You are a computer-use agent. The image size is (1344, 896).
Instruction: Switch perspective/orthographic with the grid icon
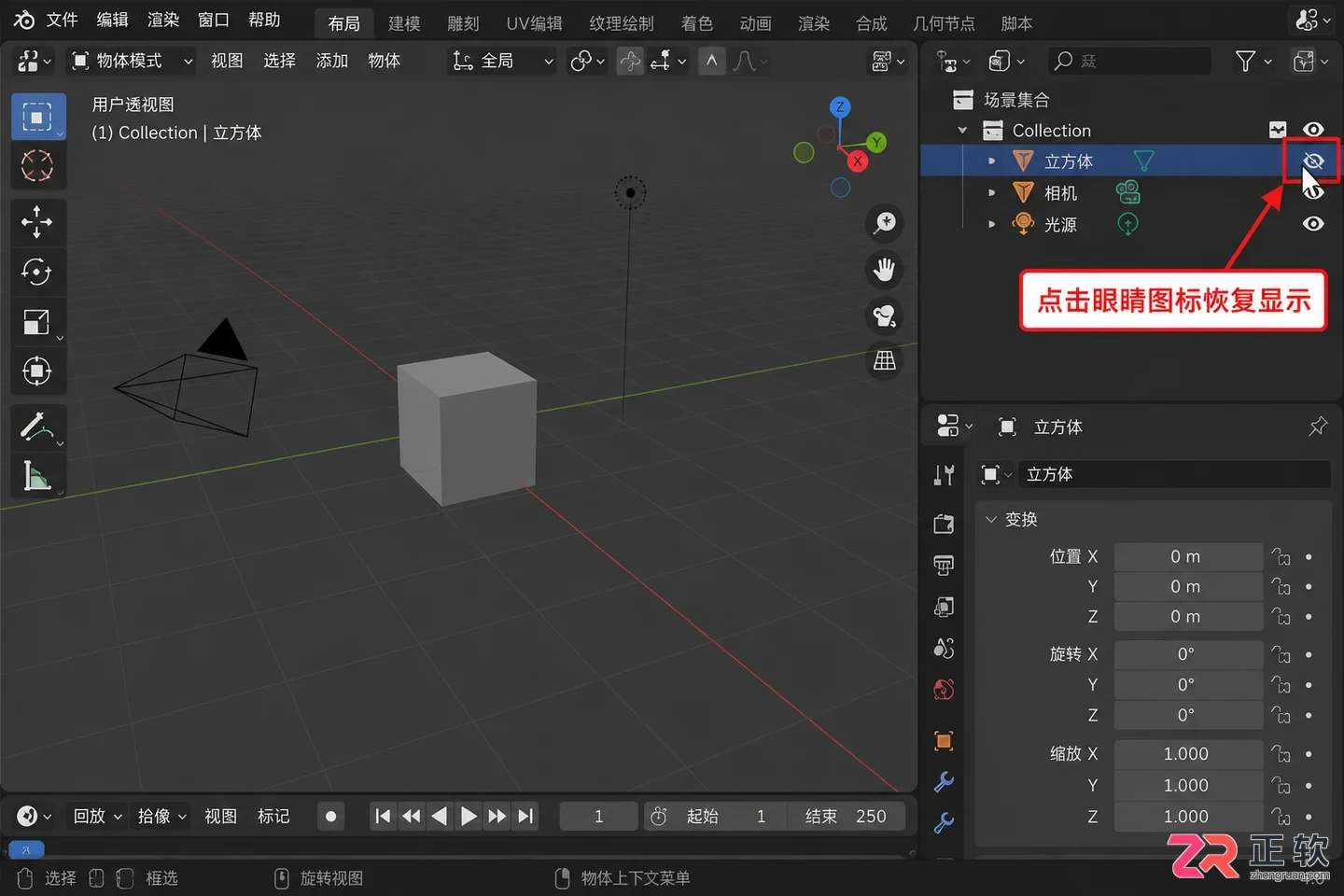pos(884,361)
